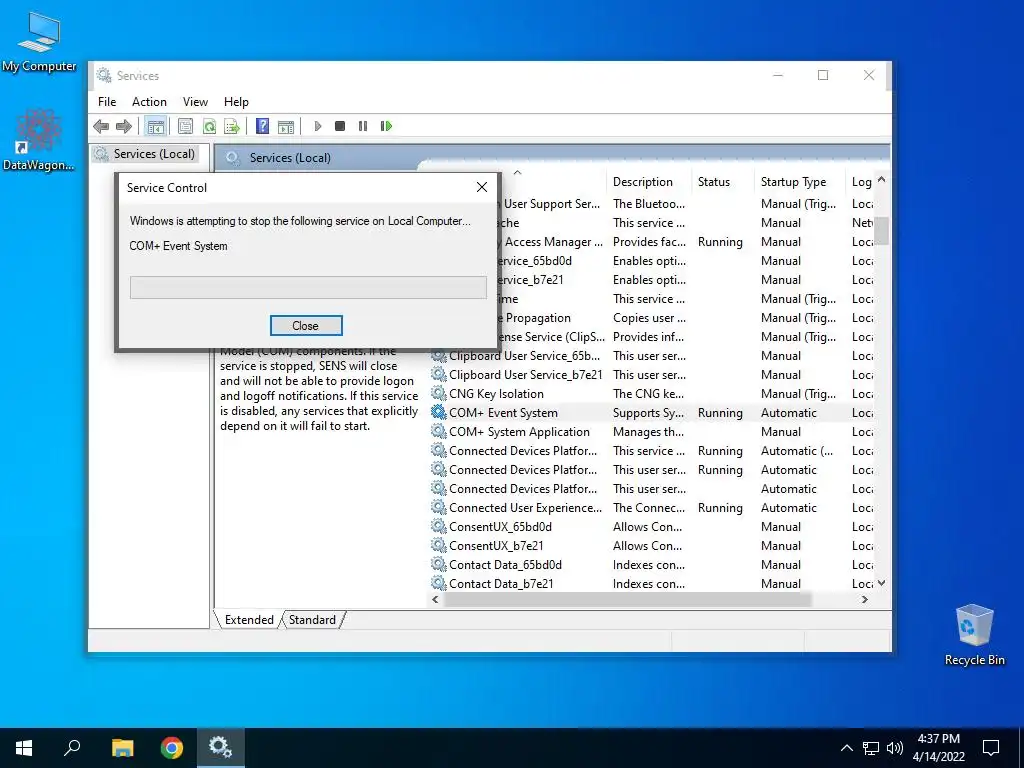This screenshot has height=768, width=1024.
Task: Click gear icon beside CNG Key Isolation
Action: click(438, 393)
